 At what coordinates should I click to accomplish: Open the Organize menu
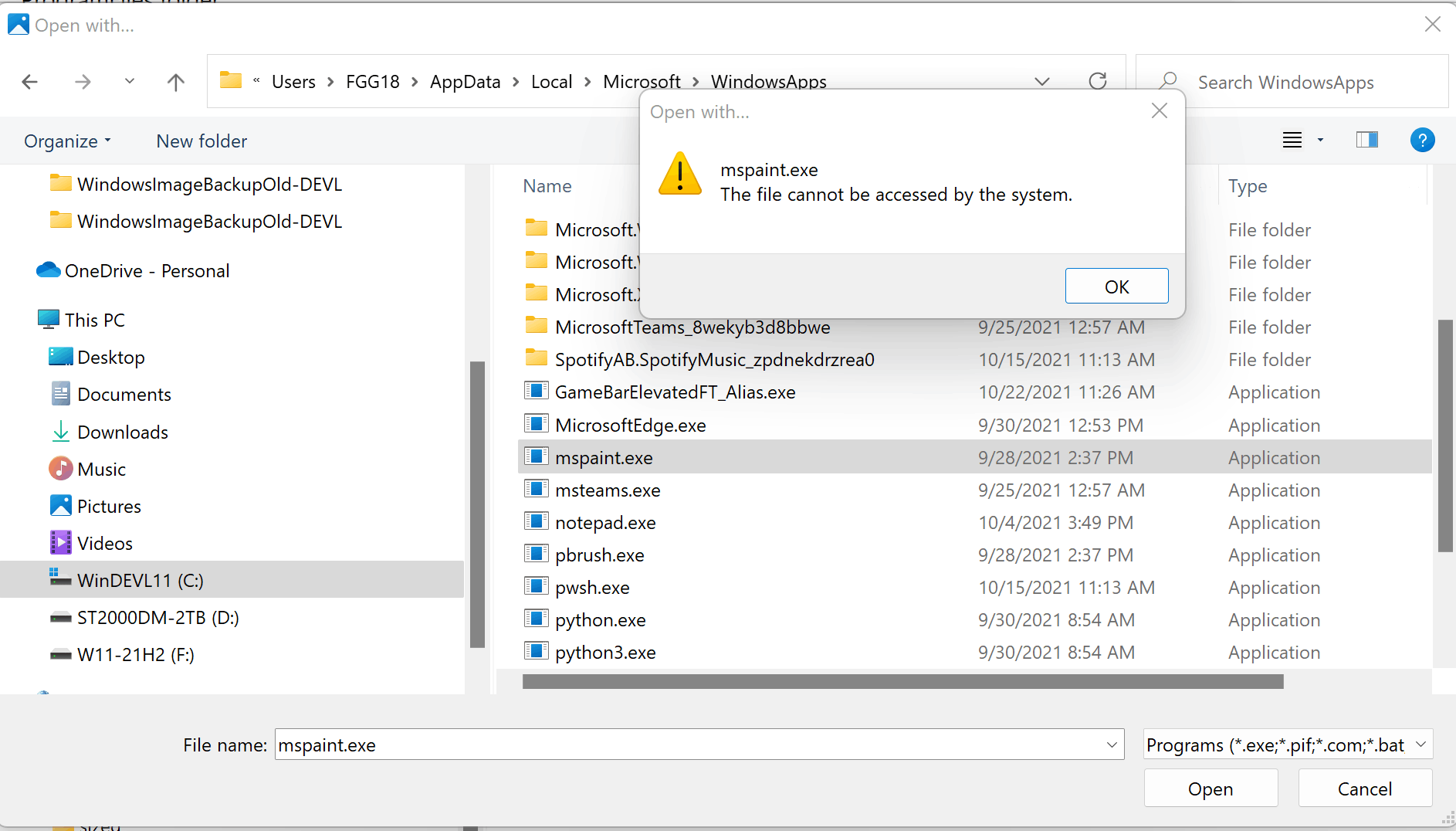pos(68,141)
